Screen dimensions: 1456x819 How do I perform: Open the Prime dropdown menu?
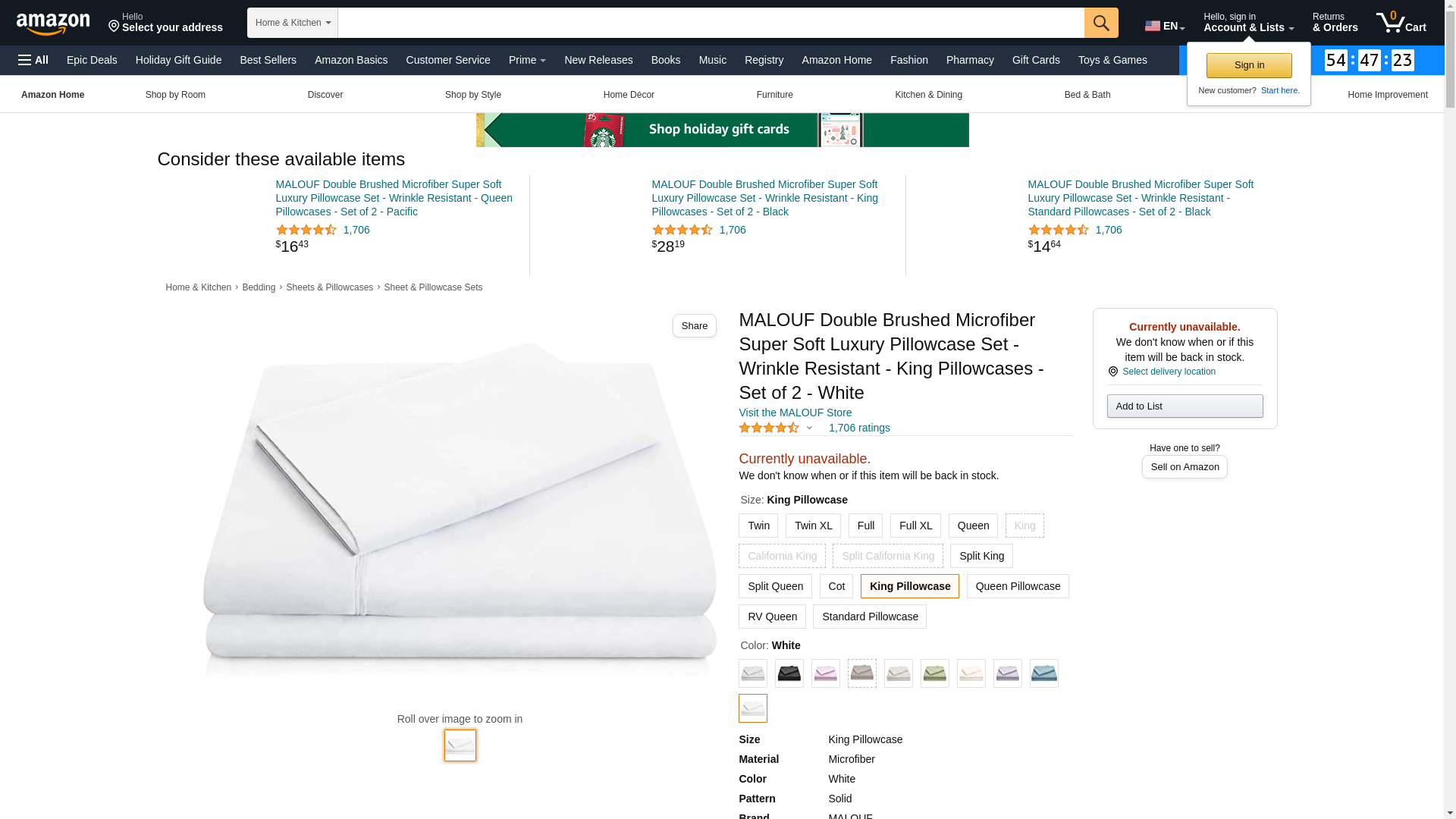click(527, 60)
